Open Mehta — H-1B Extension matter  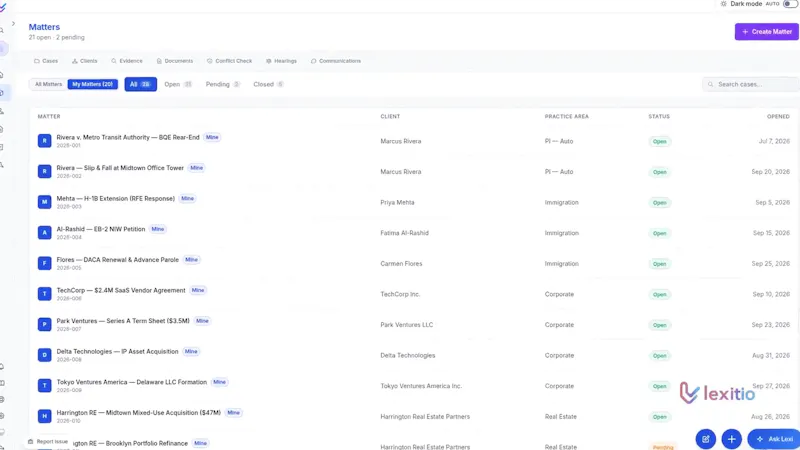[115, 198]
